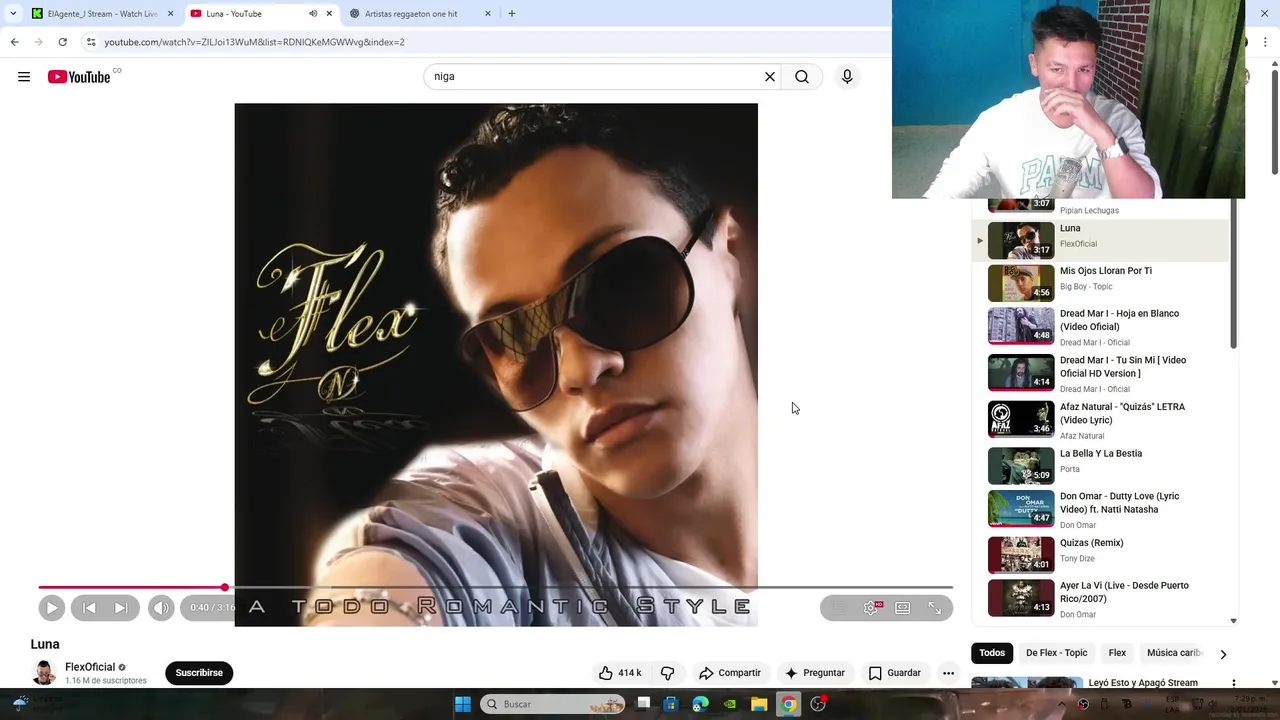View site information icon in address bar
Viewport: 1280px width, 720px height.
pyautogui.click(x=91, y=42)
